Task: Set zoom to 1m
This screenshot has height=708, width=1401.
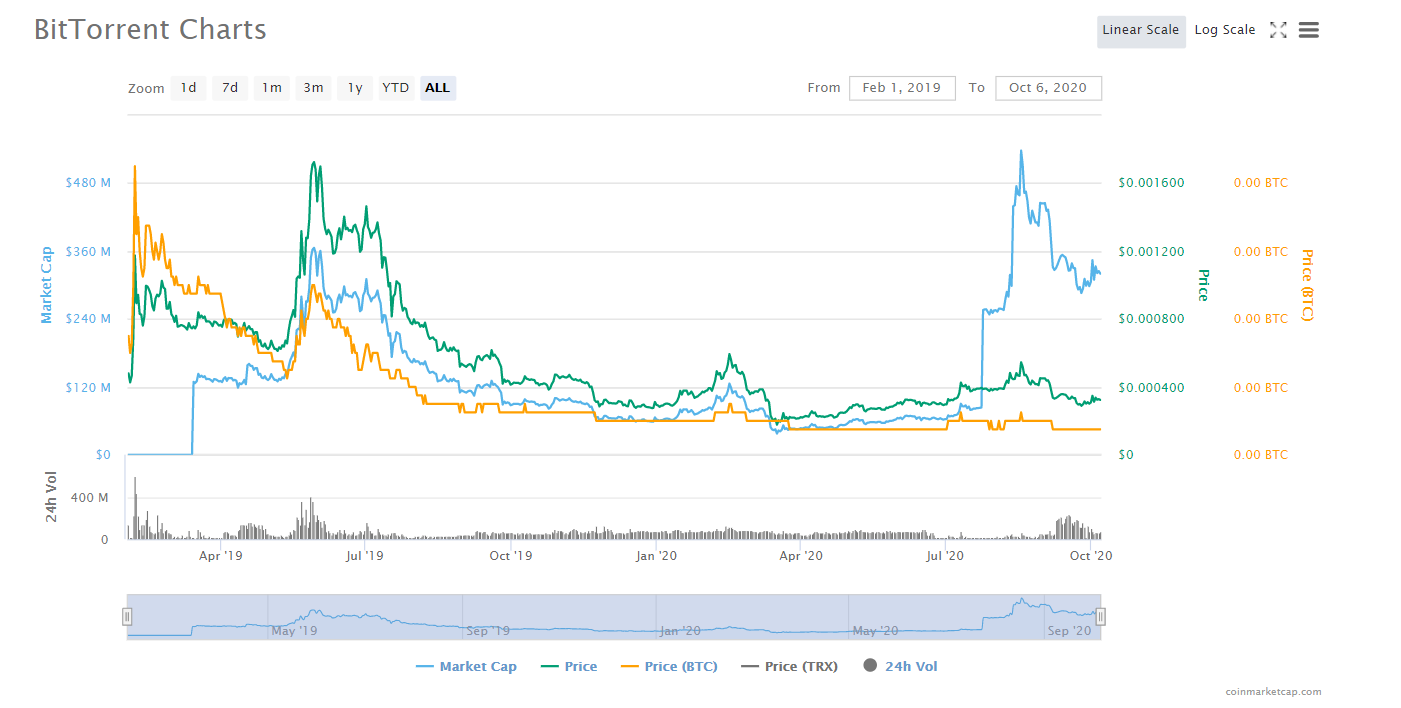Action: pos(272,88)
